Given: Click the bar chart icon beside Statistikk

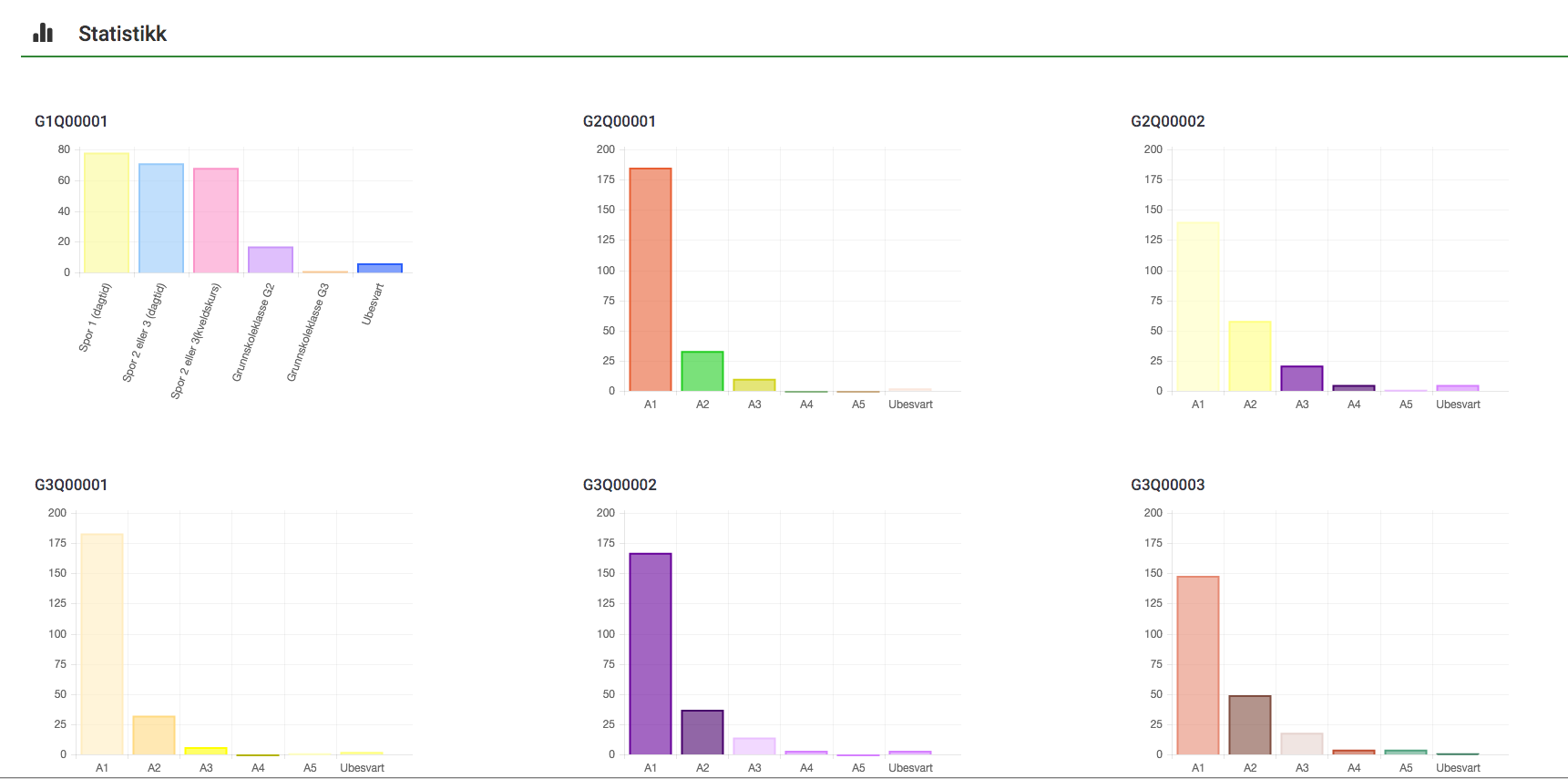Looking at the screenshot, I should [43, 34].
